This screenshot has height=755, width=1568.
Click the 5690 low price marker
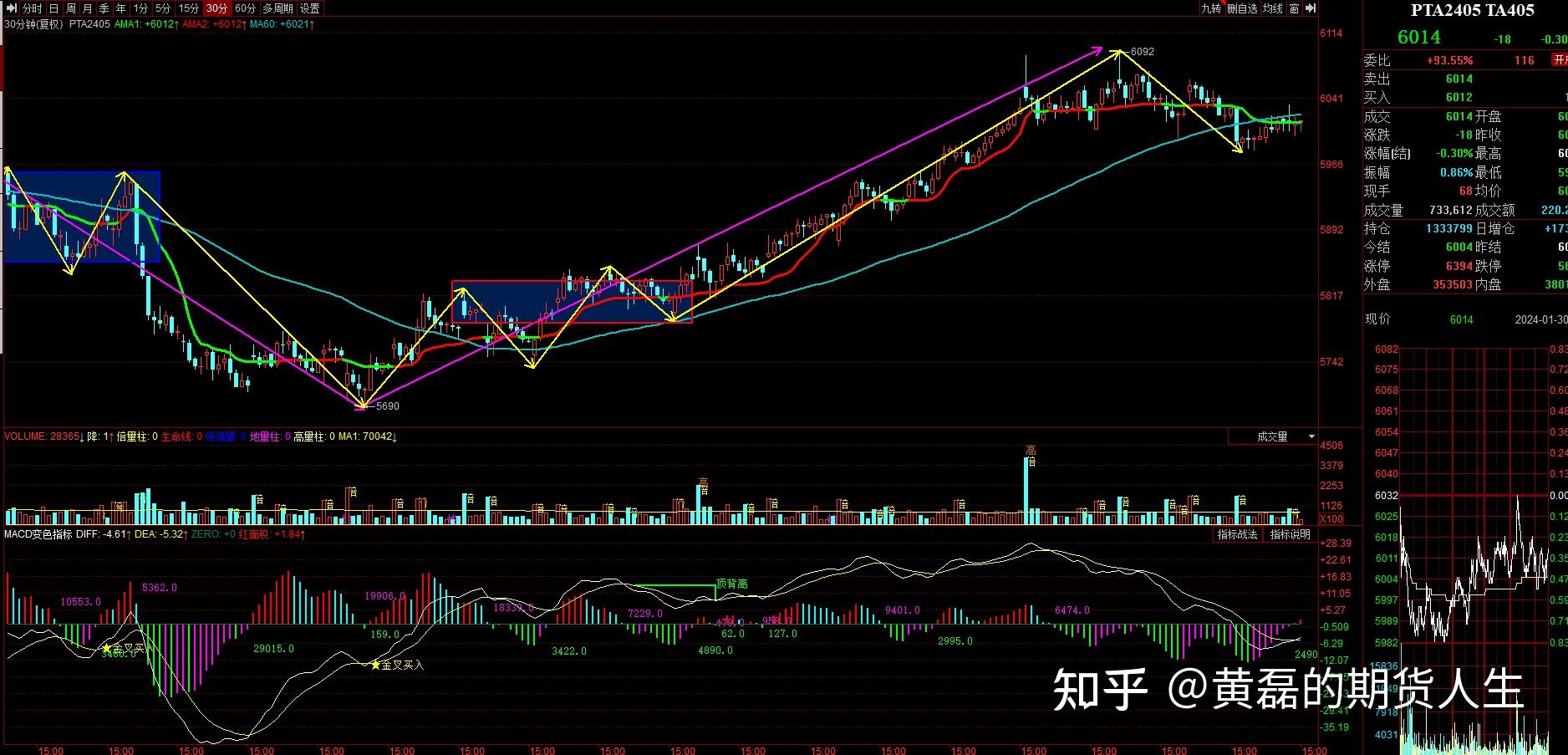click(x=387, y=406)
